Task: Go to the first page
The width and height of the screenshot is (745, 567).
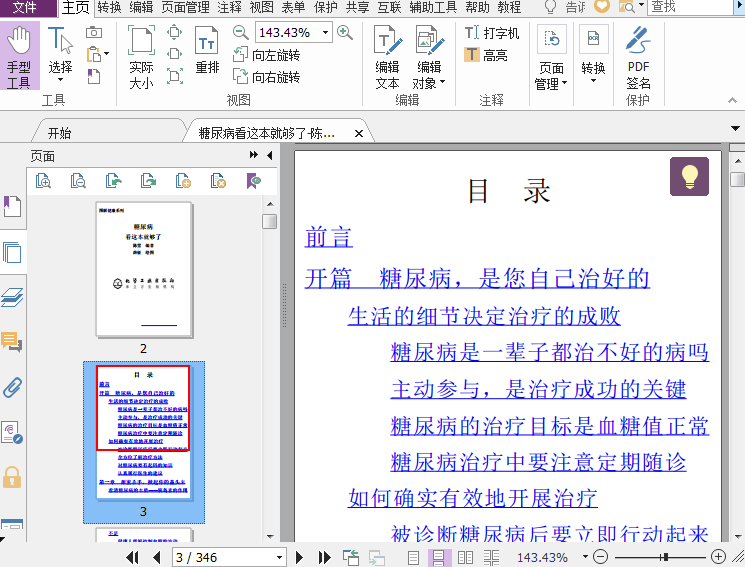Action: point(132,557)
